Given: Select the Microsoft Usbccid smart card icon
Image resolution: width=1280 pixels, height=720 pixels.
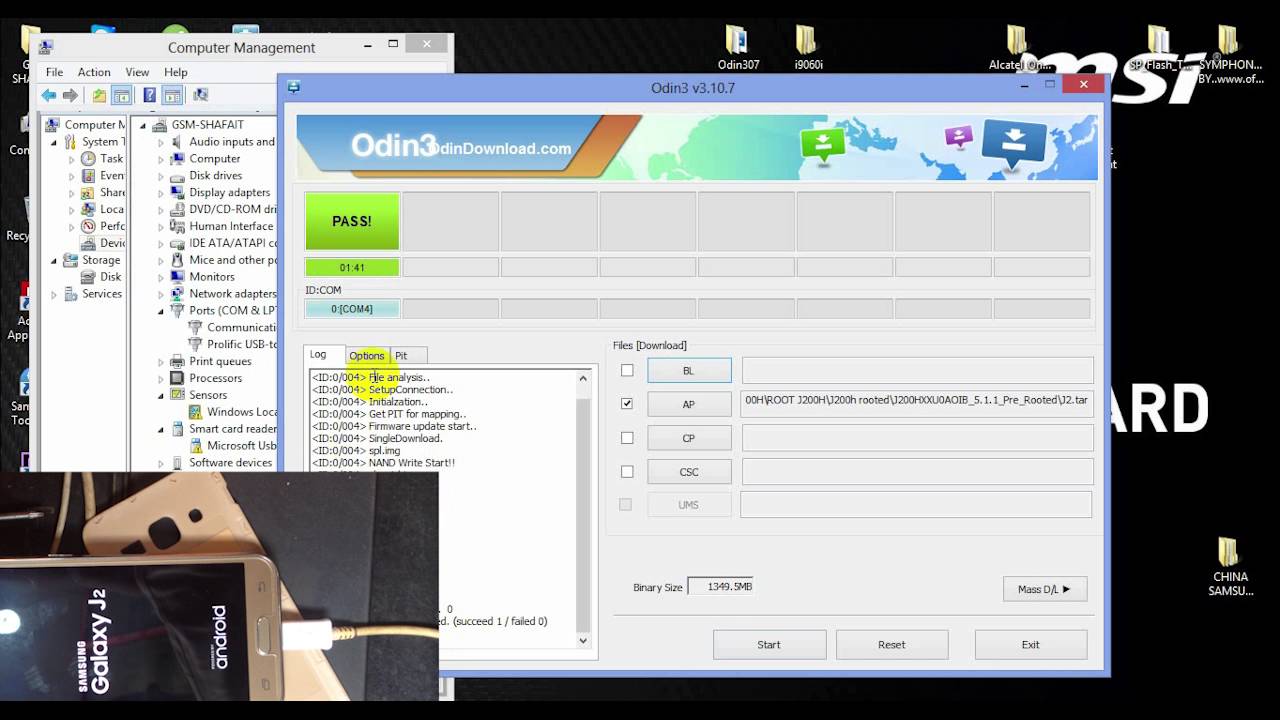Looking at the screenshot, I should [195, 446].
